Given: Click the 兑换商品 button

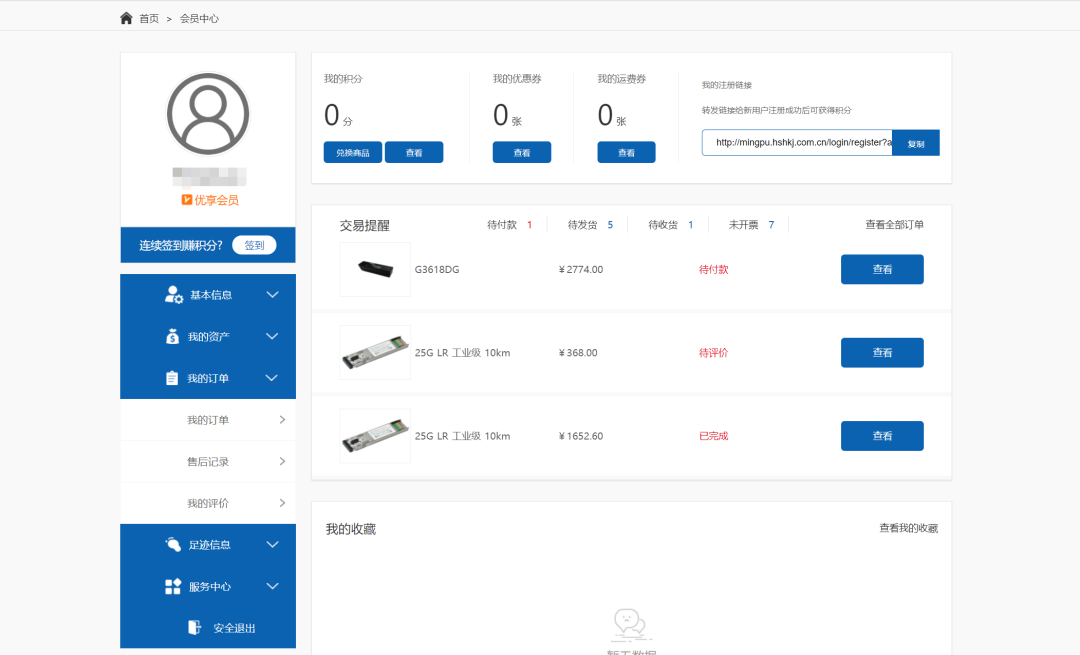Looking at the screenshot, I should [x=353, y=152].
